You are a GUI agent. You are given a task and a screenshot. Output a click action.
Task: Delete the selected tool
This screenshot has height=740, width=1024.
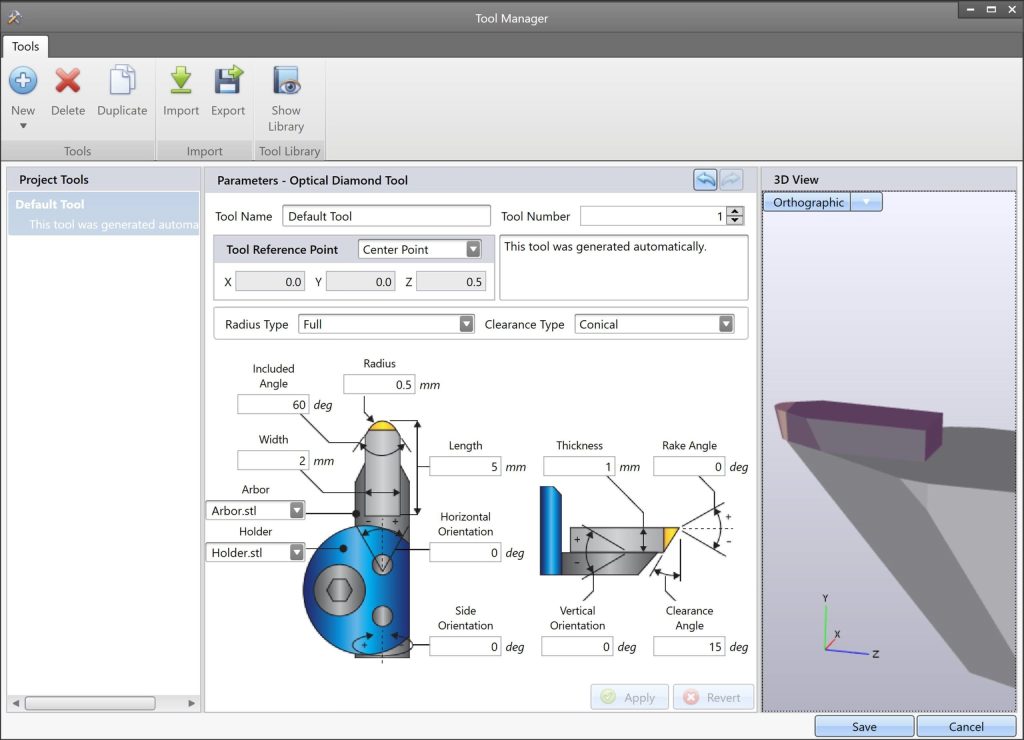click(68, 81)
